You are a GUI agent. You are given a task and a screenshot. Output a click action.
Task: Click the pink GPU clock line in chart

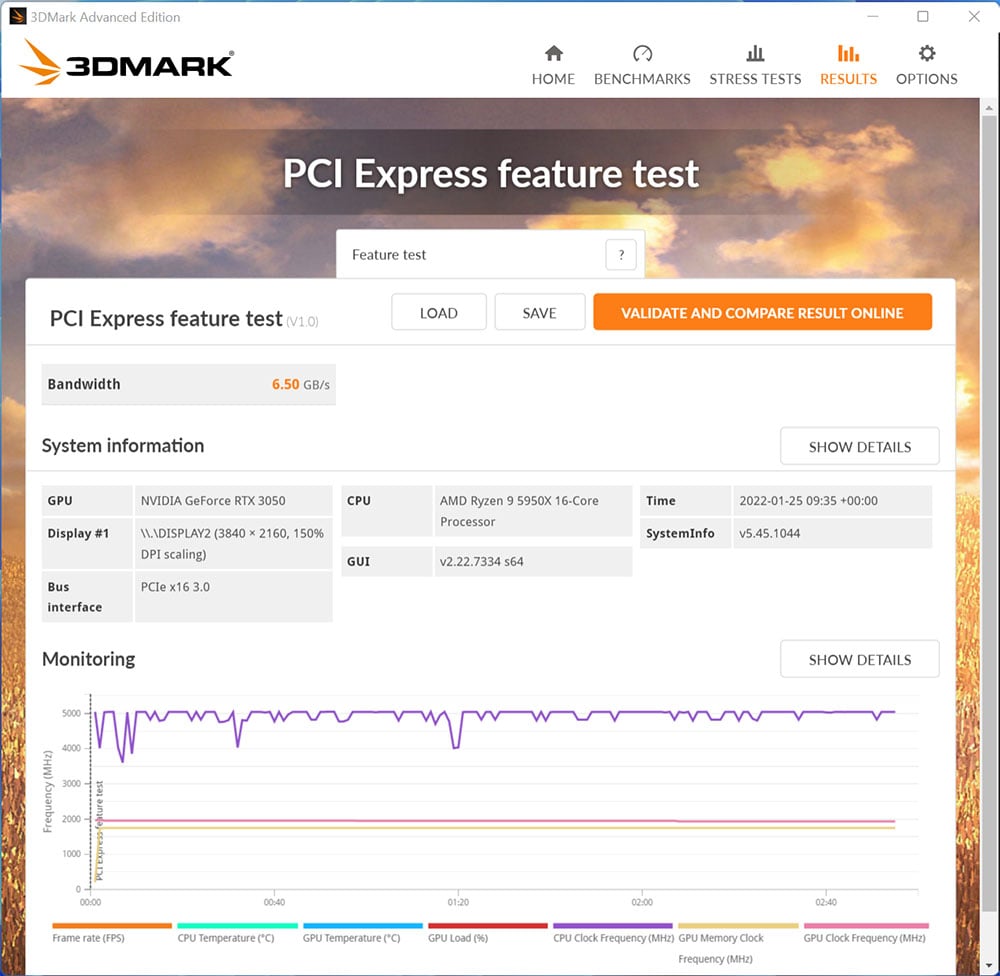pos(497,821)
